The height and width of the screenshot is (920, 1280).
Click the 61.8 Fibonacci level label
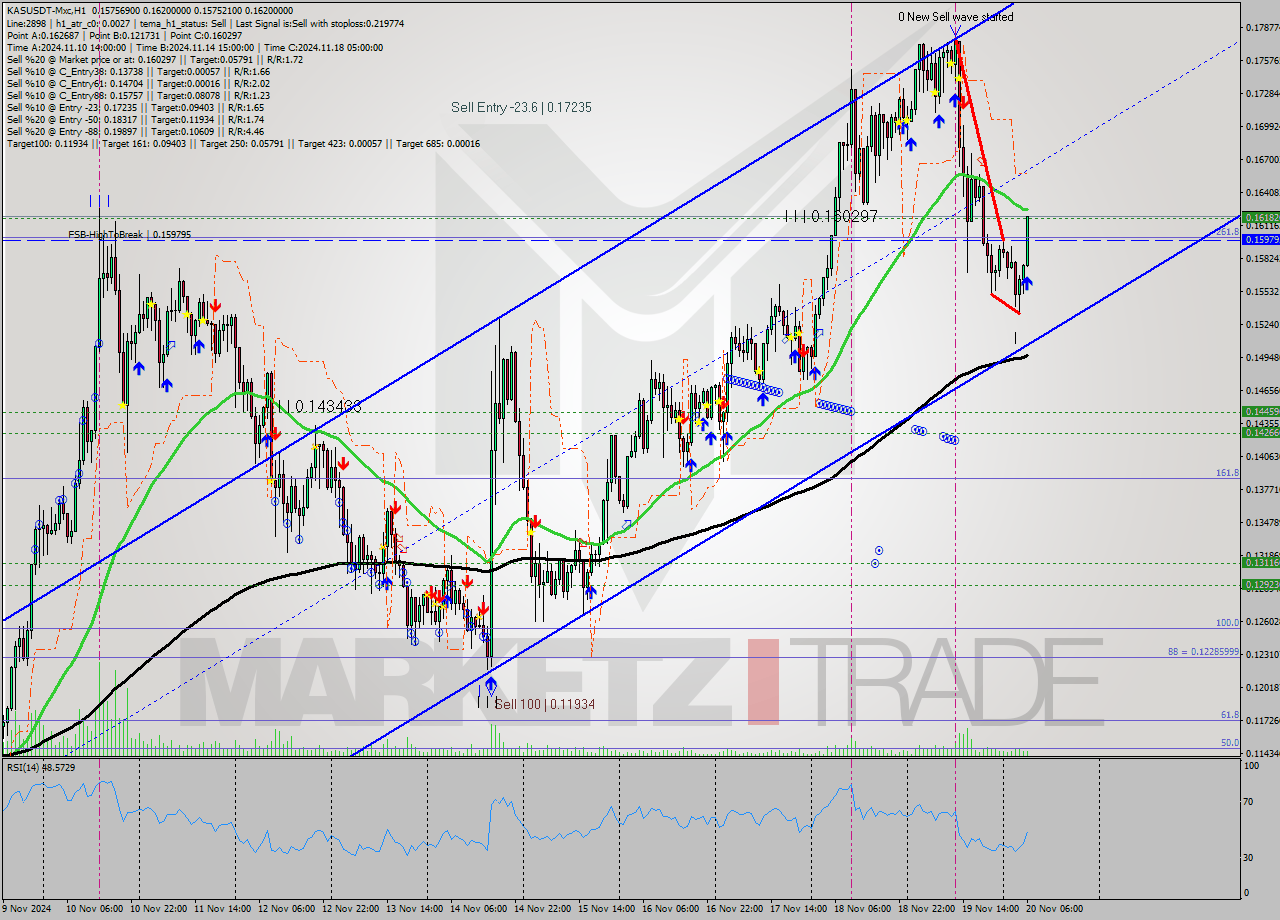point(1231,715)
